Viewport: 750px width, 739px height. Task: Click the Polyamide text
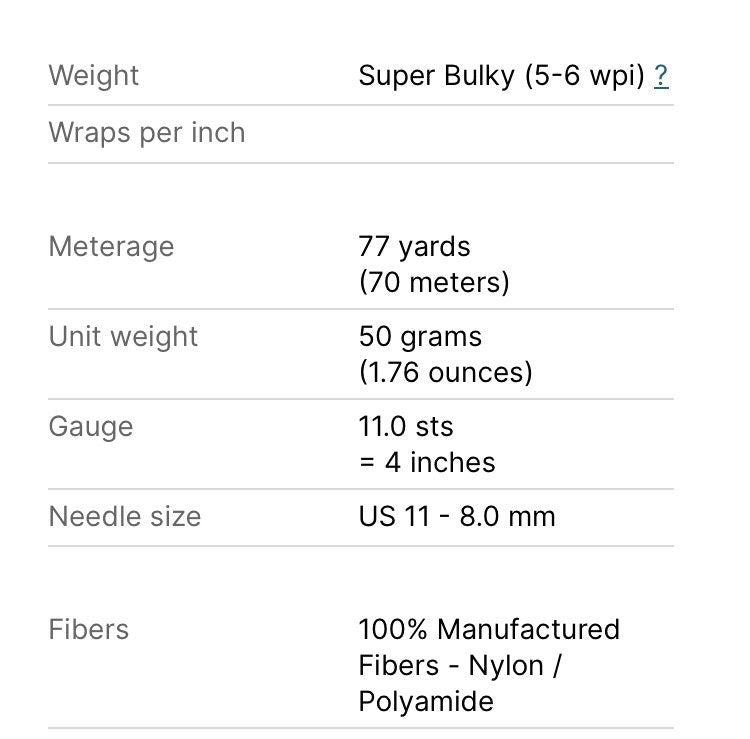pyautogui.click(x=426, y=702)
